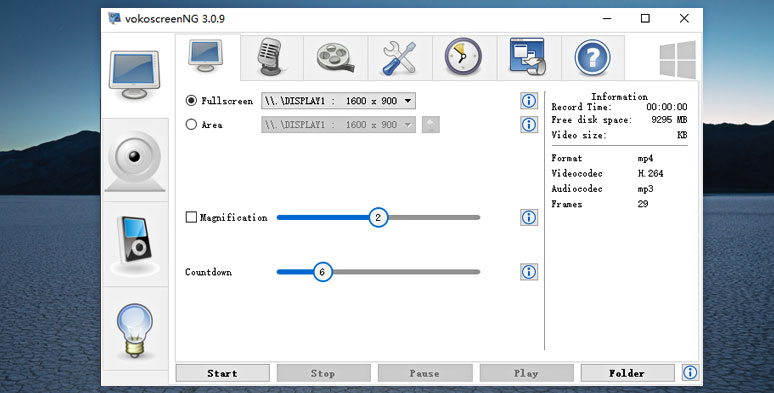Screen dimensions: 774x393
Task: Switch to the film reel video tab
Action: click(336, 57)
